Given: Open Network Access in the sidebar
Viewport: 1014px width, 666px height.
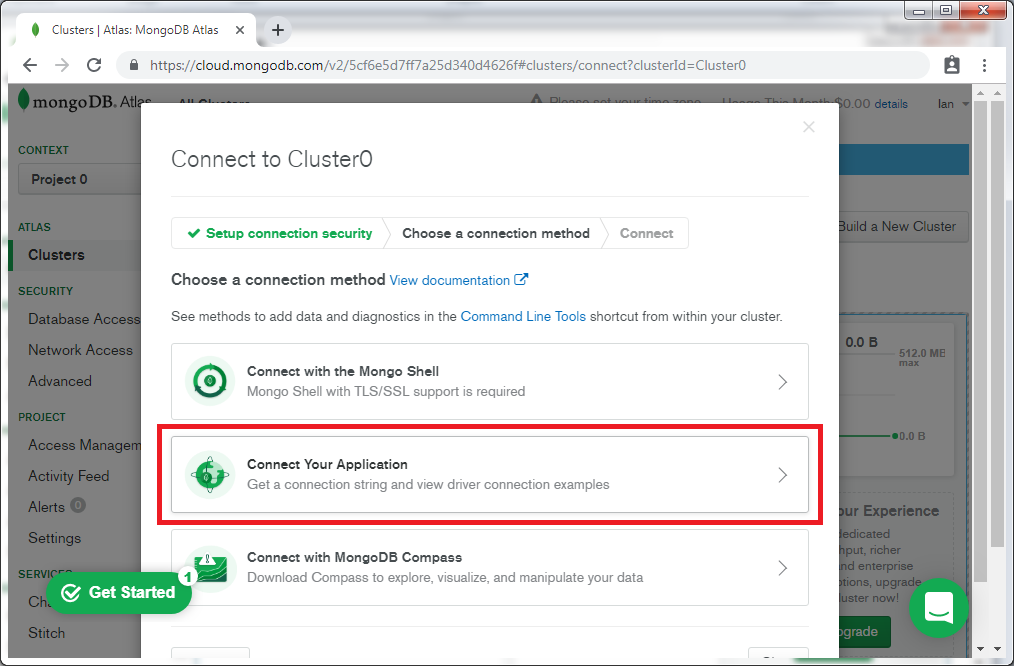Looking at the screenshot, I should [80, 350].
